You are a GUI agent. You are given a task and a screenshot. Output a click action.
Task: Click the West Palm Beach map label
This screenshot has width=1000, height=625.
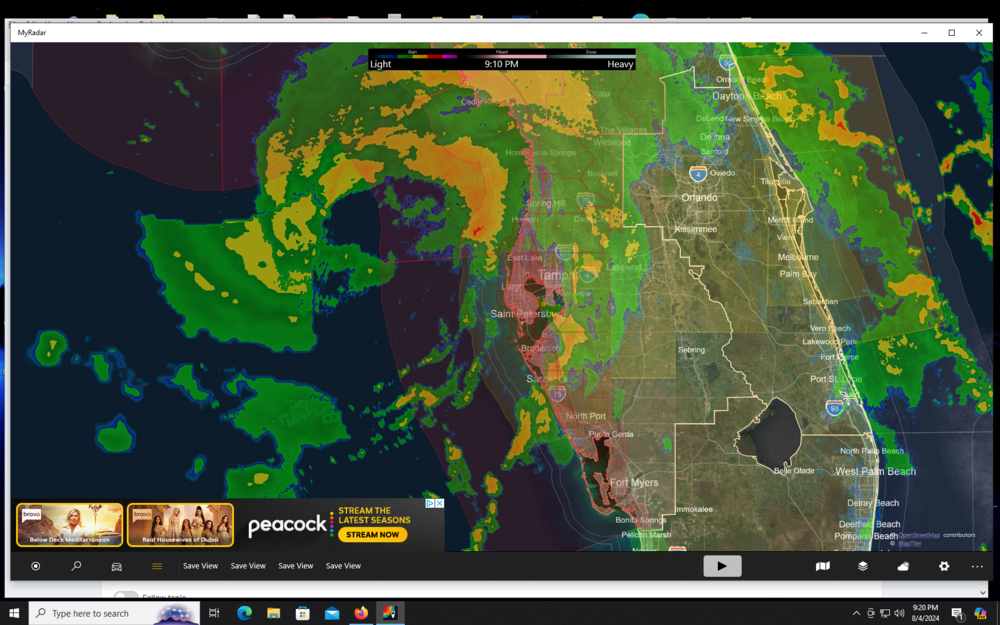click(x=876, y=471)
